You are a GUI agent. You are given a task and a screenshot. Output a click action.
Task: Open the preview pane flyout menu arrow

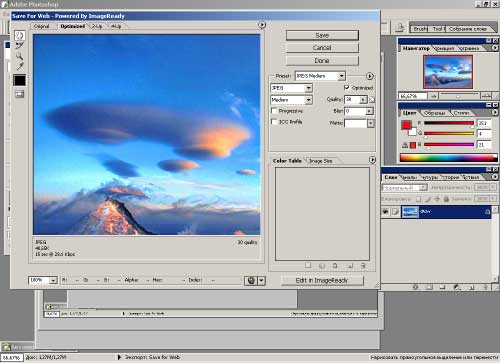pyautogui.click(x=262, y=25)
